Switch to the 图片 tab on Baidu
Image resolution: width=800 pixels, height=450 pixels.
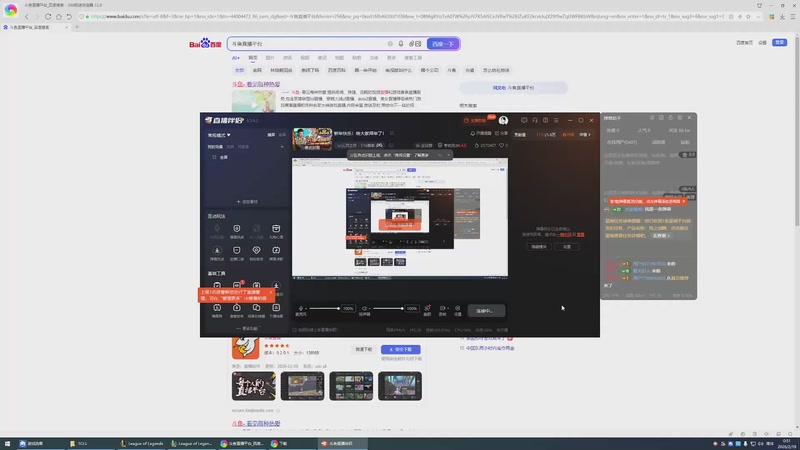pos(270,58)
